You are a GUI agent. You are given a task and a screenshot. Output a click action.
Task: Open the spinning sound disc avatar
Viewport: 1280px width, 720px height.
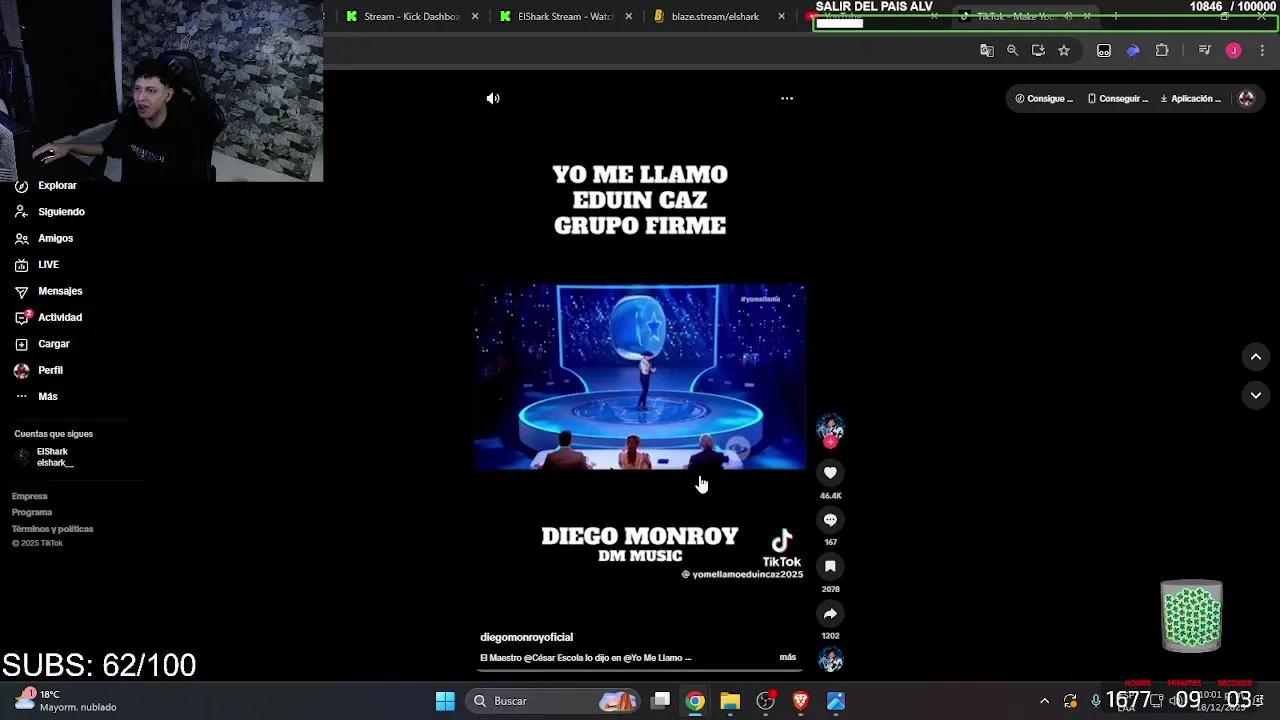tap(830, 660)
